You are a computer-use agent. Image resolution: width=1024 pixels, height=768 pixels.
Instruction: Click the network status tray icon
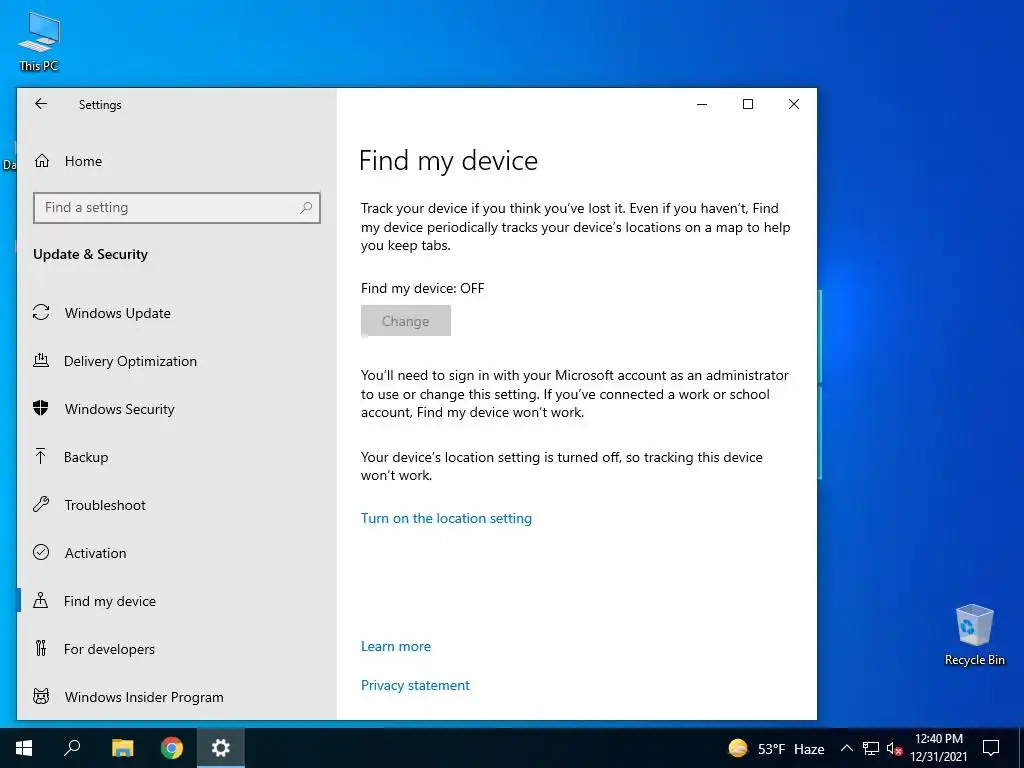(x=871, y=748)
